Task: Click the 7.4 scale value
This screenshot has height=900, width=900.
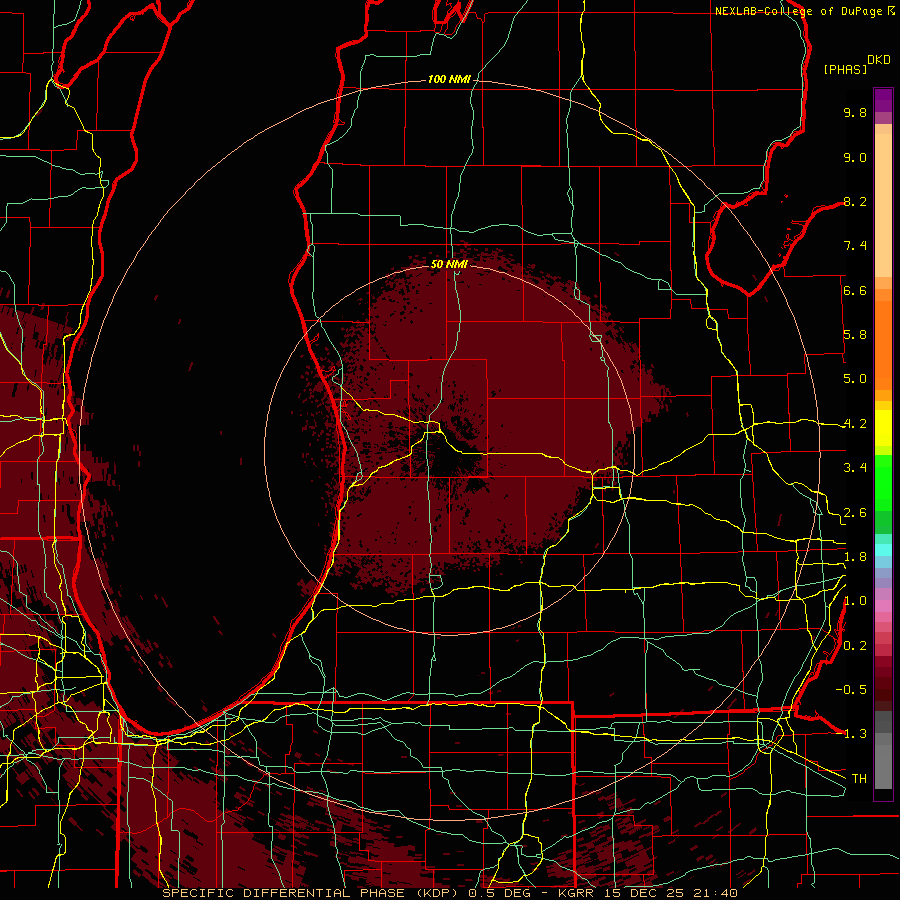Action: pos(855,246)
